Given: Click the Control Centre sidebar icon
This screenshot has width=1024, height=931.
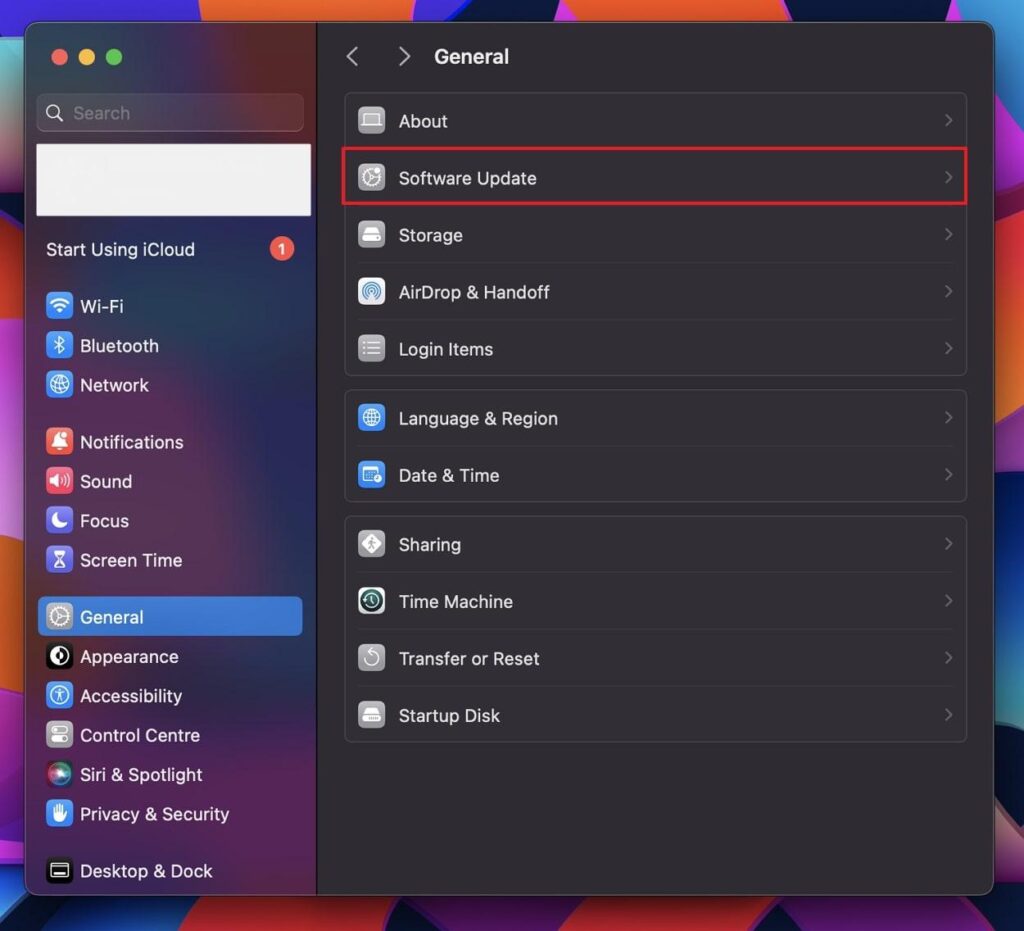Looking at the screenshot, I should pos(59,734).
